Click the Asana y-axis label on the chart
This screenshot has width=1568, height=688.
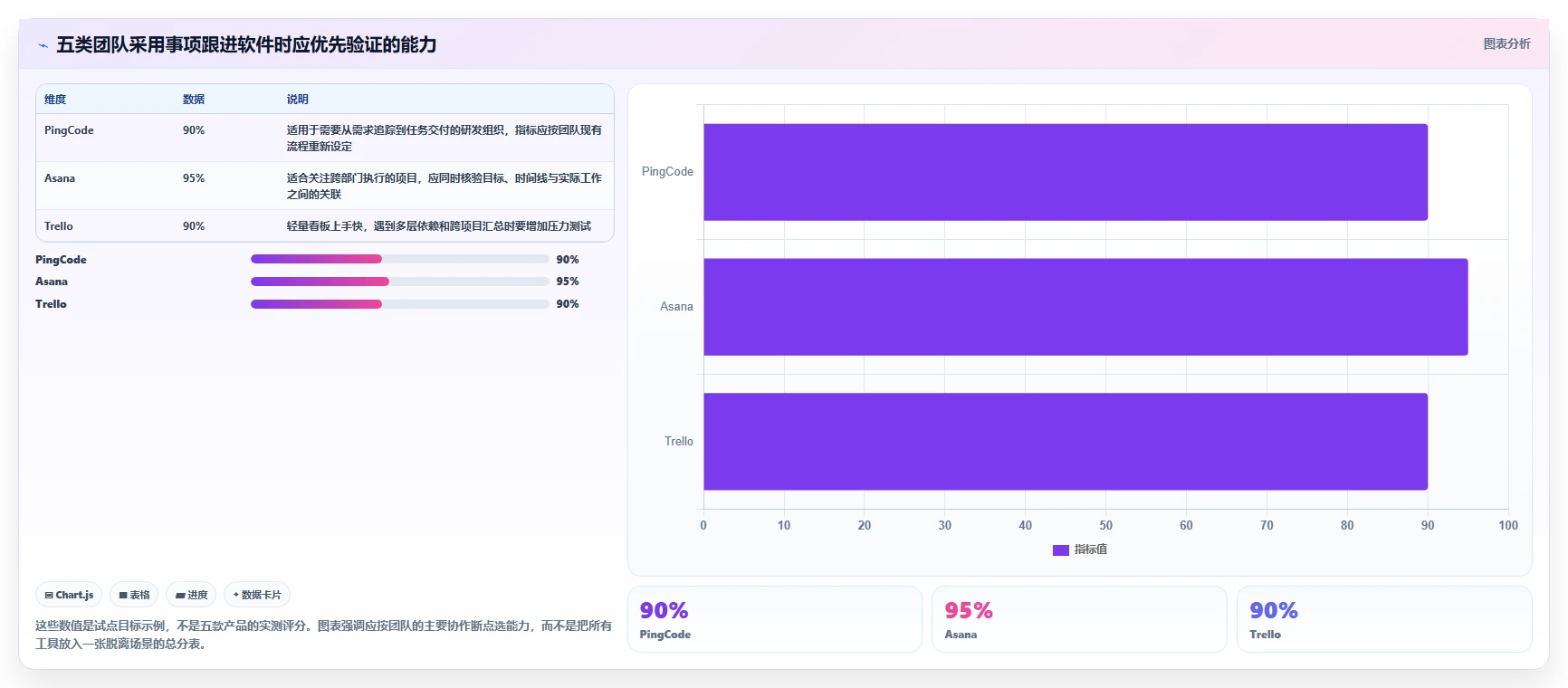(x=676, y=307)
